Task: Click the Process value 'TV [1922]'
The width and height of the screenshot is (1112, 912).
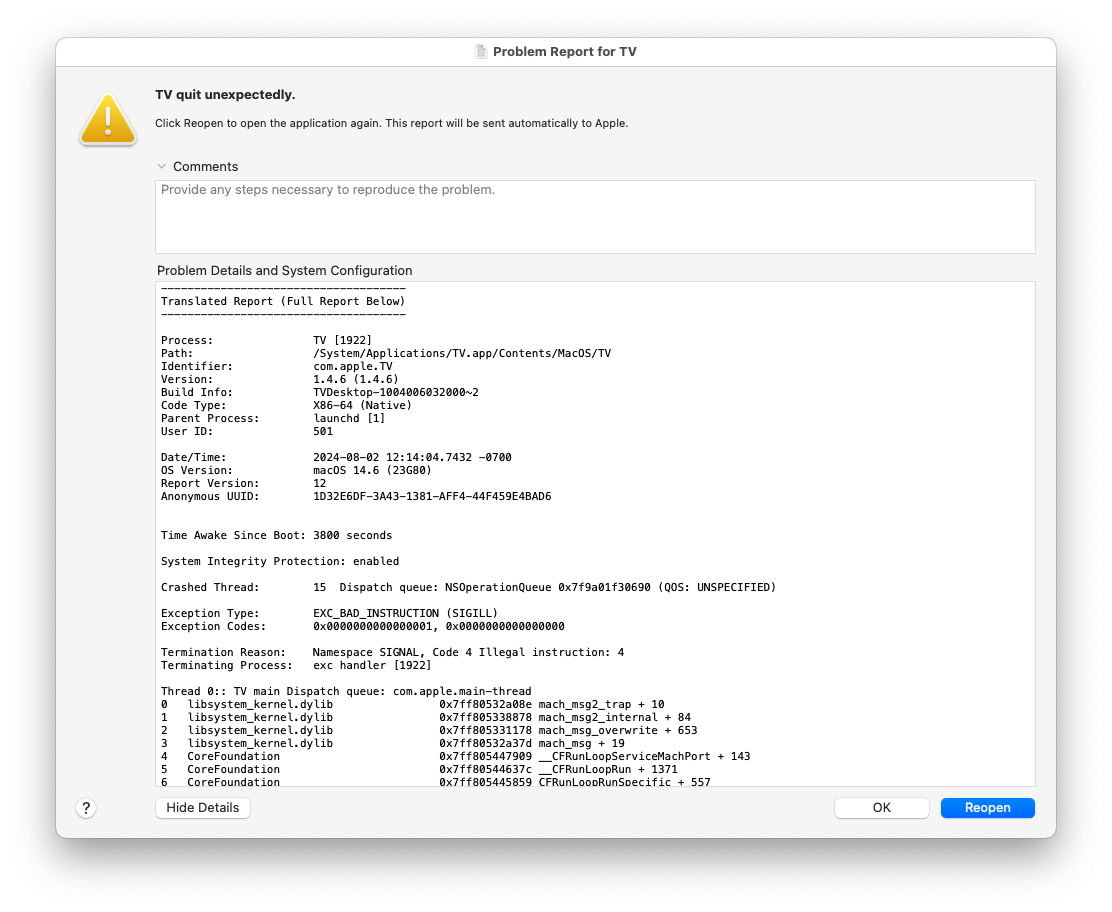Action: (343, 340)
